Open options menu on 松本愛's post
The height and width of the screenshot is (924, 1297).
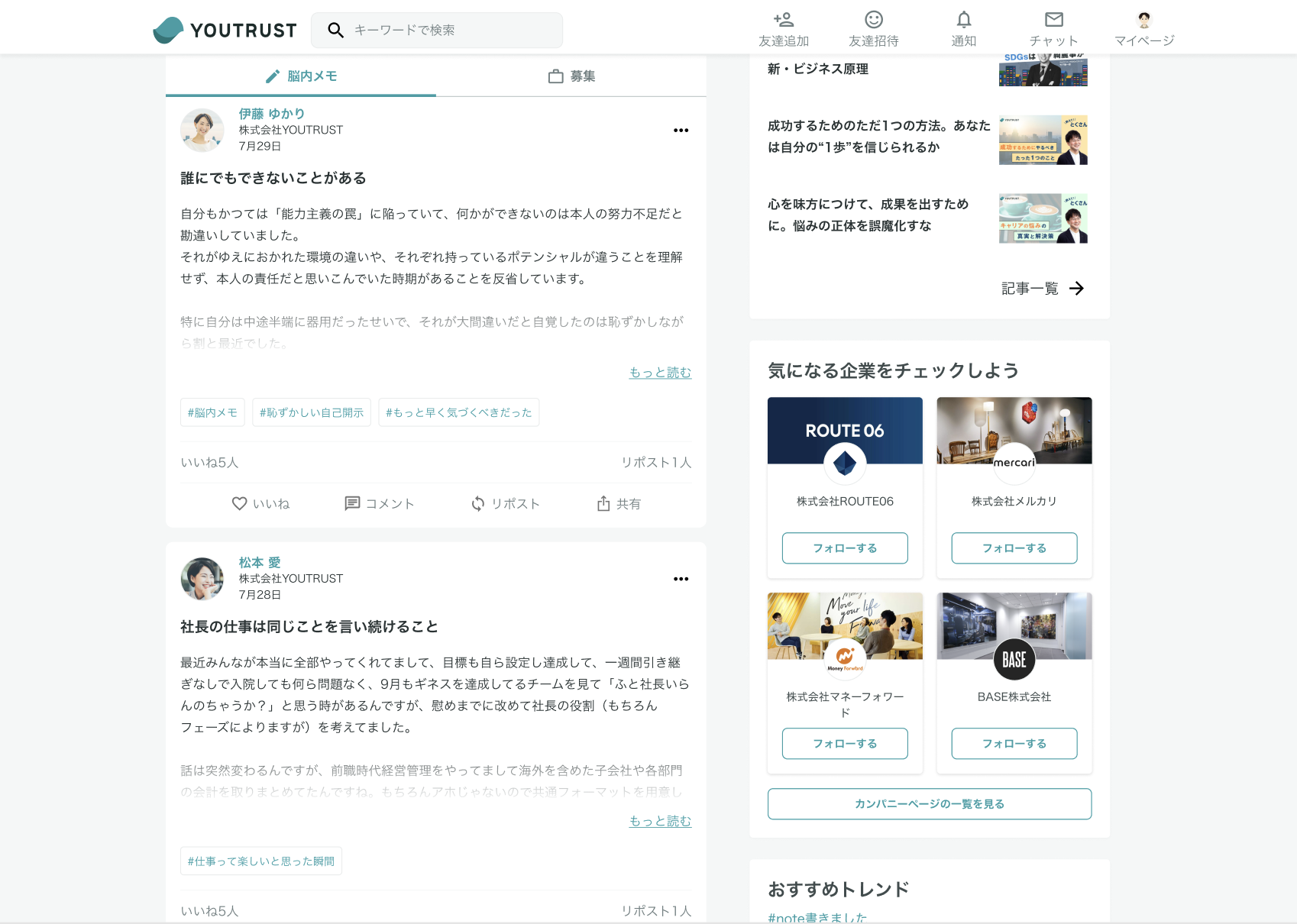pyautogui.click(x=681, y=578)
